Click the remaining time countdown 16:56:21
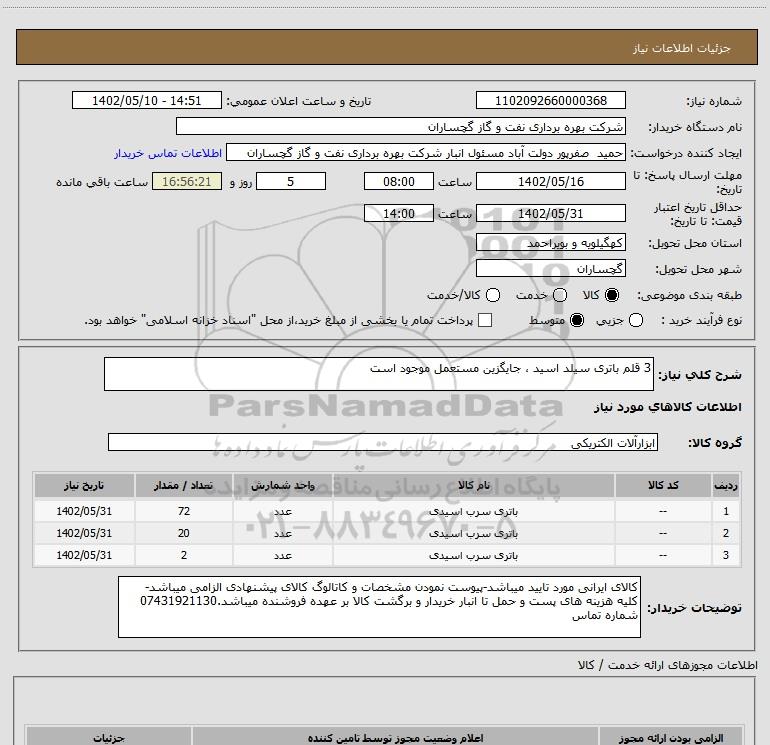Viewport: 770px width, 745px height. coord(187,182)
